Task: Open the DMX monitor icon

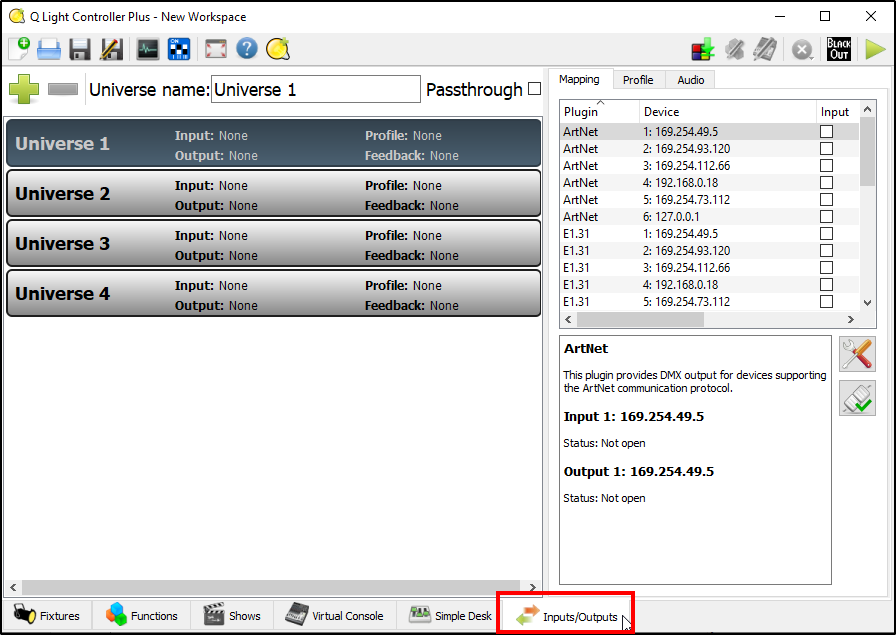Action: pyautogui.click(x=148, y=49)
